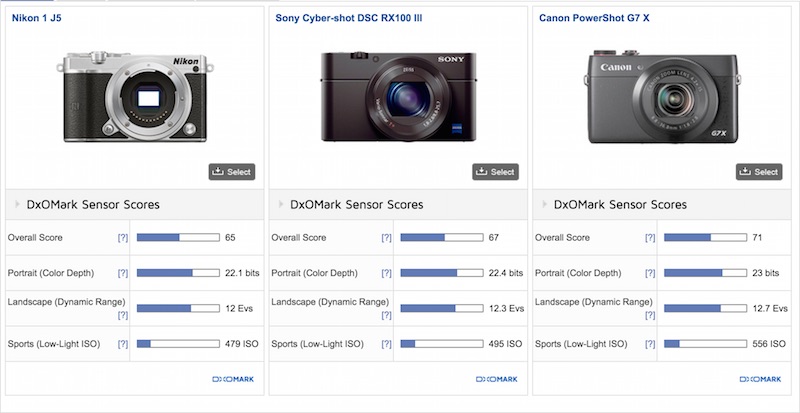The image size is (800, 413).
Task: Collapse Nikon DxOMark Sensor Scores section
Action: coord(17,205)
